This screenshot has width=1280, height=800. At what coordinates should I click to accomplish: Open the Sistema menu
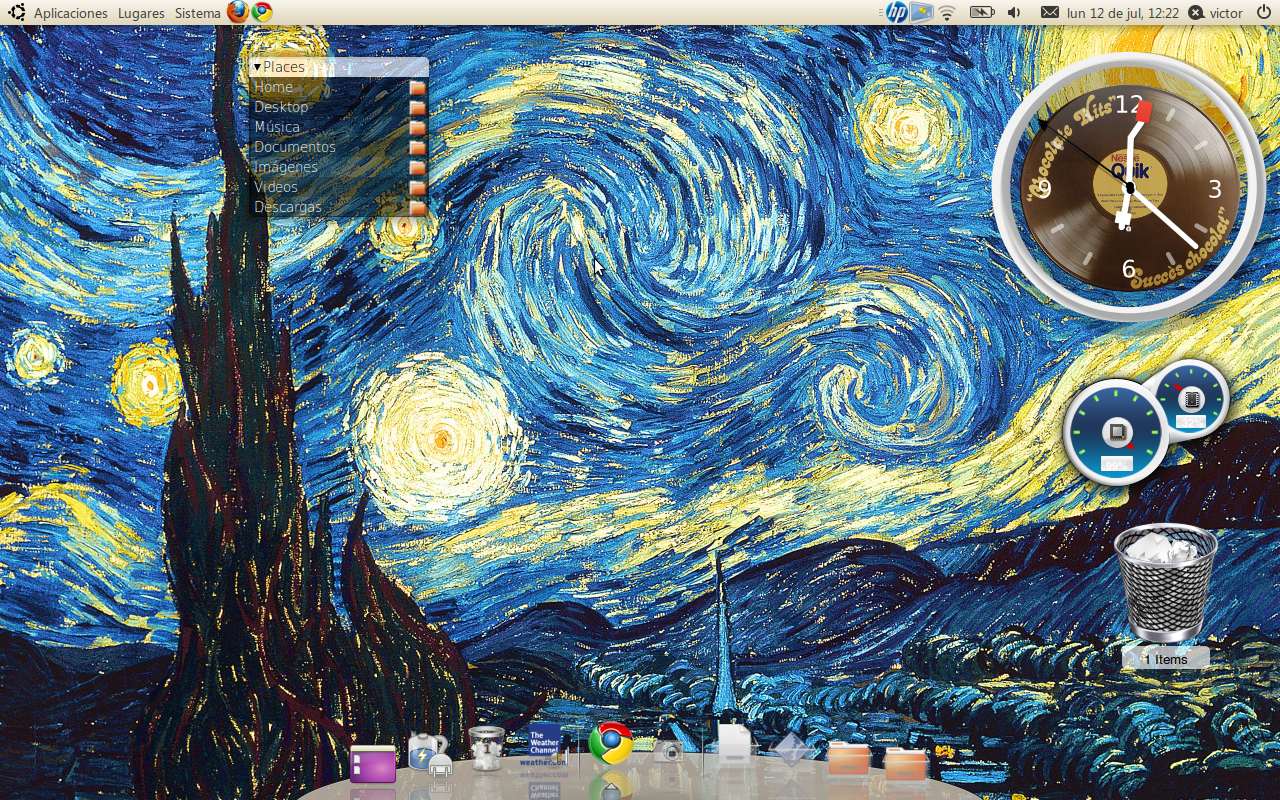click(197, 13)
